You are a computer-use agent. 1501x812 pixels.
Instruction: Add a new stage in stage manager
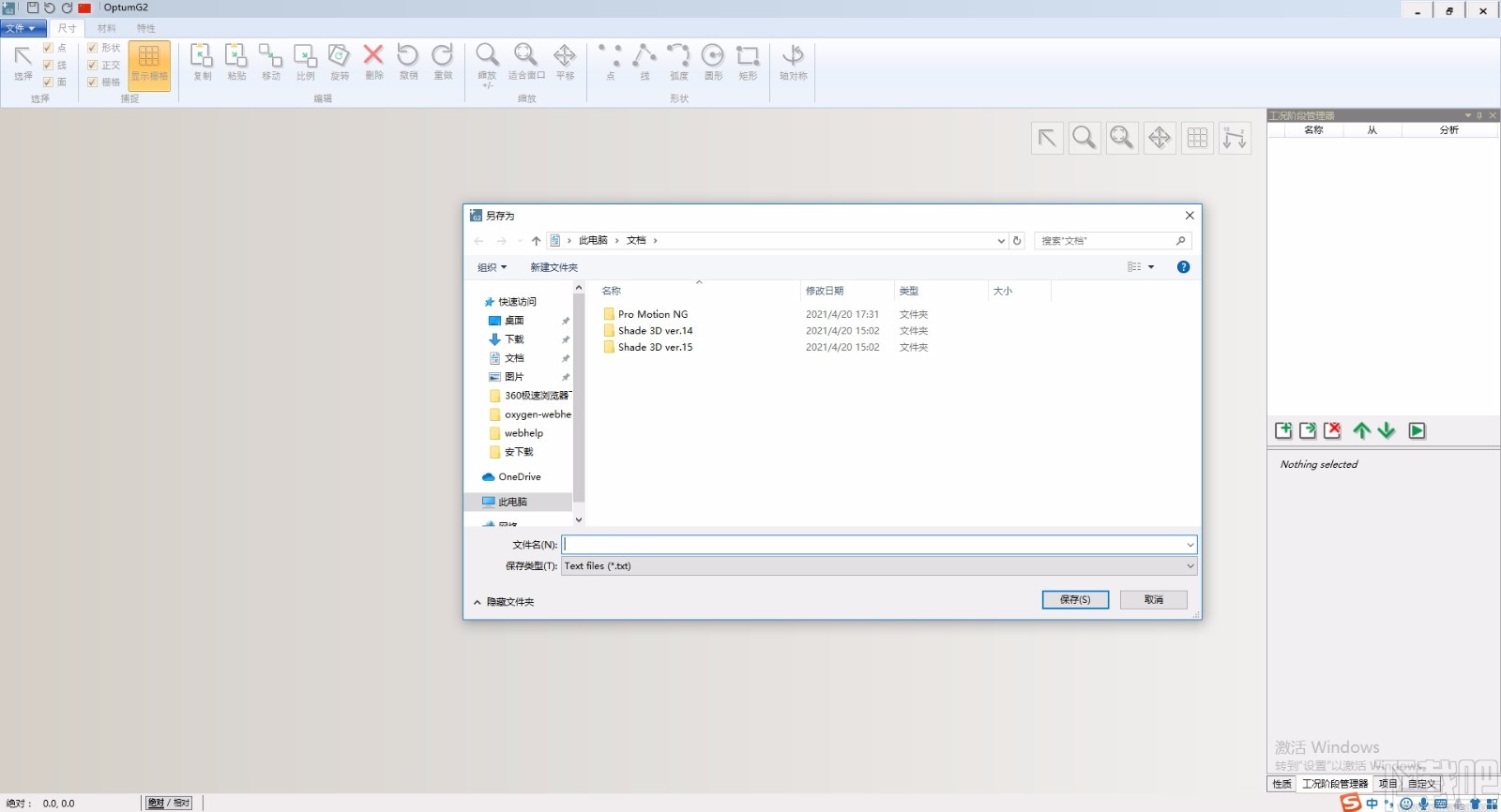(x=1283, y=430)
